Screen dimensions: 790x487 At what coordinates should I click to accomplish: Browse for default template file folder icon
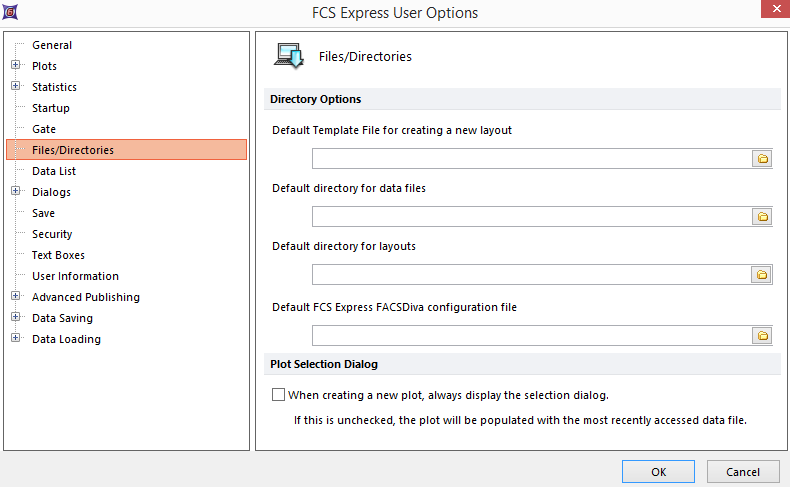761,159
